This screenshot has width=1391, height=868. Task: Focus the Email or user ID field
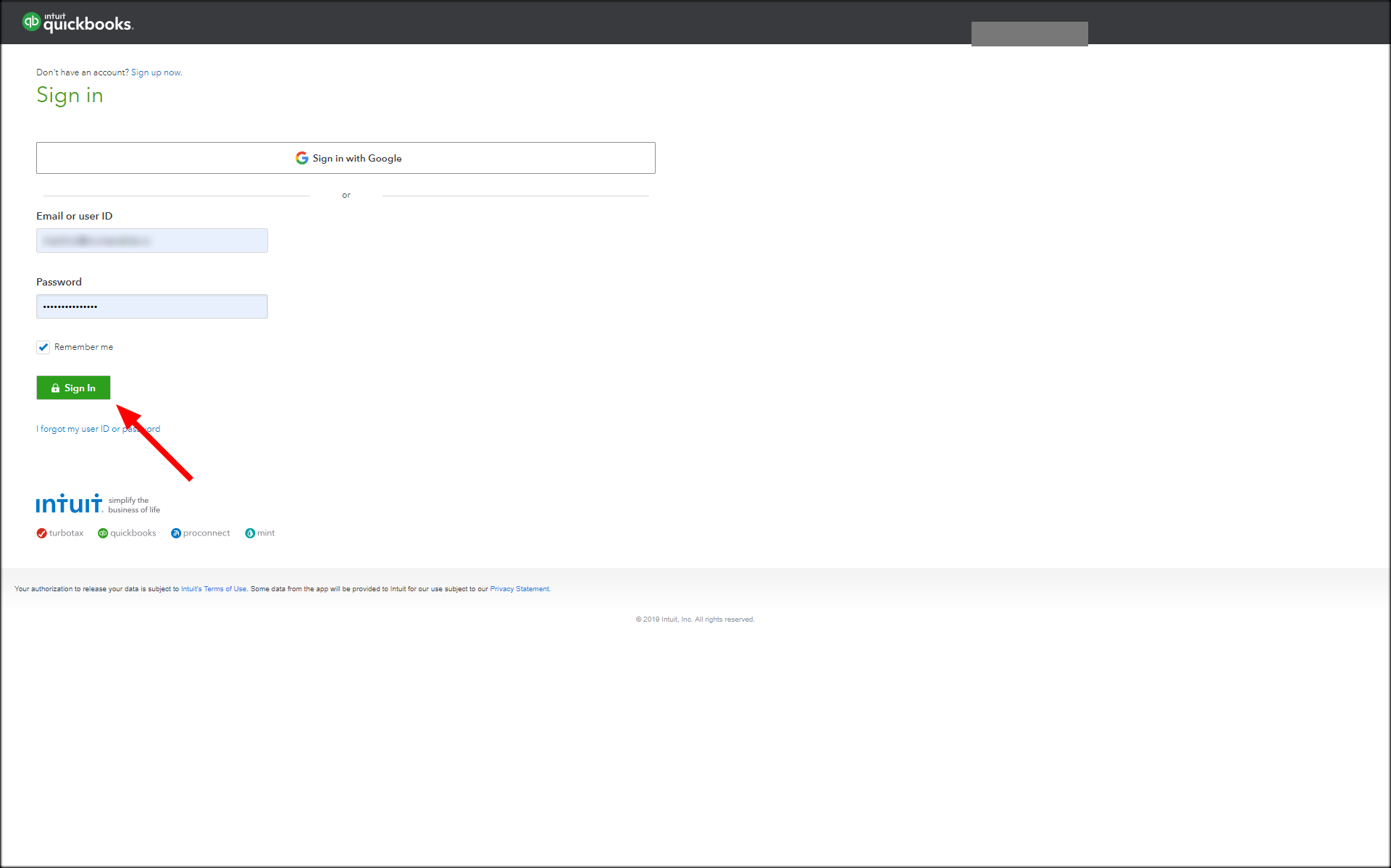152,241
